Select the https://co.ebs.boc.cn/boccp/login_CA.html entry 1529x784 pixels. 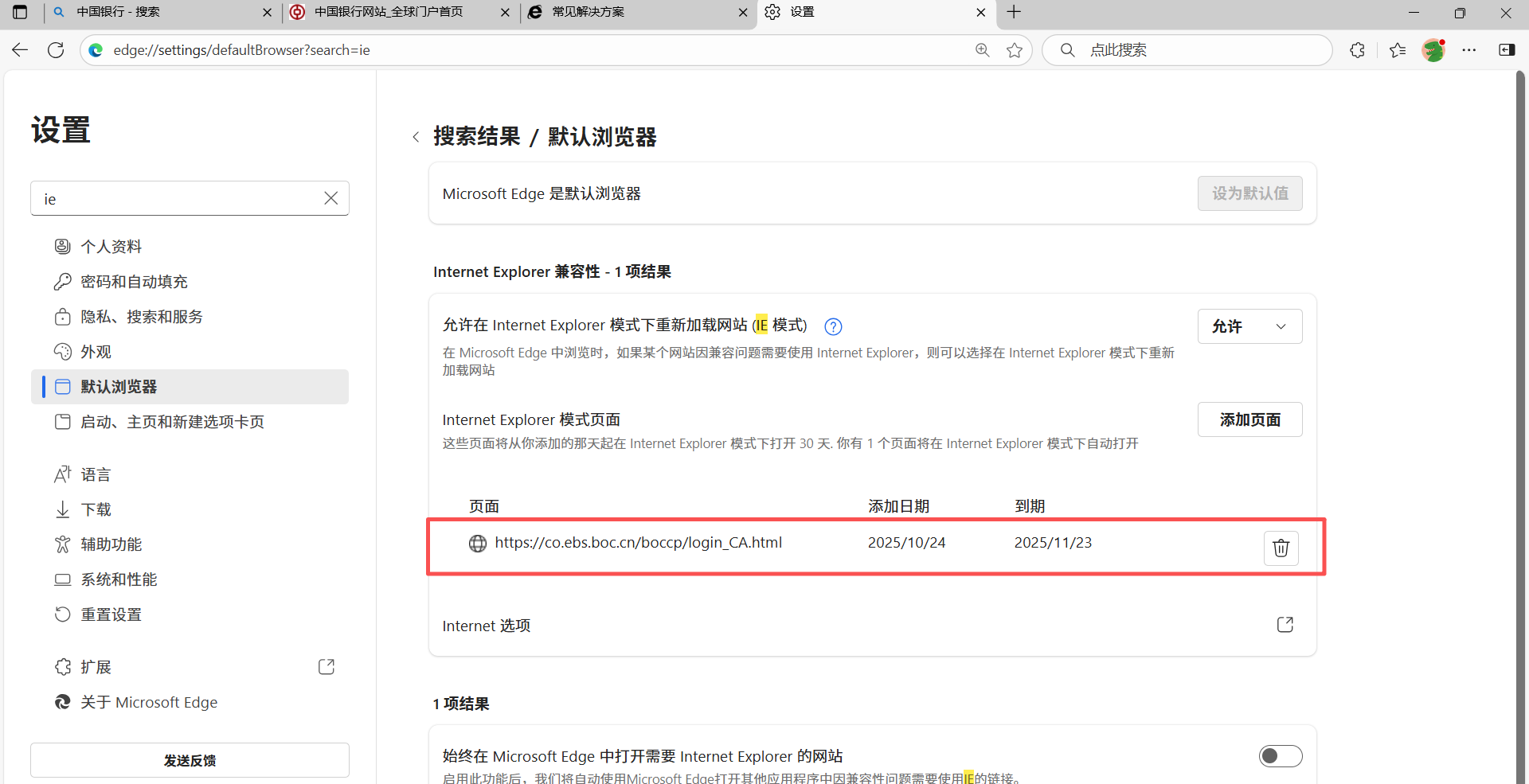638,543
